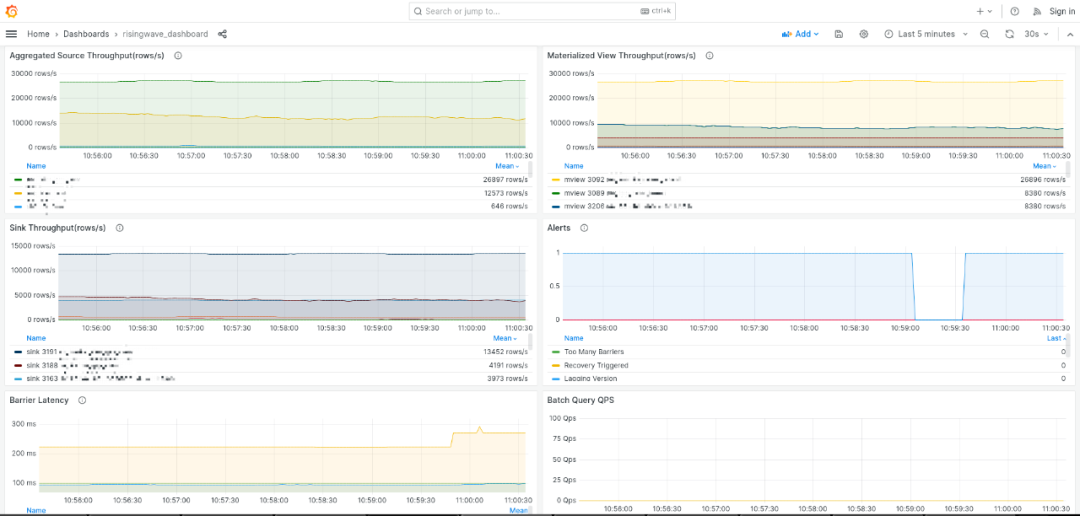The width and height of the screenshot is (1080, 516).
Task: Open dashboard settings gear
Action: coord(864,34)
